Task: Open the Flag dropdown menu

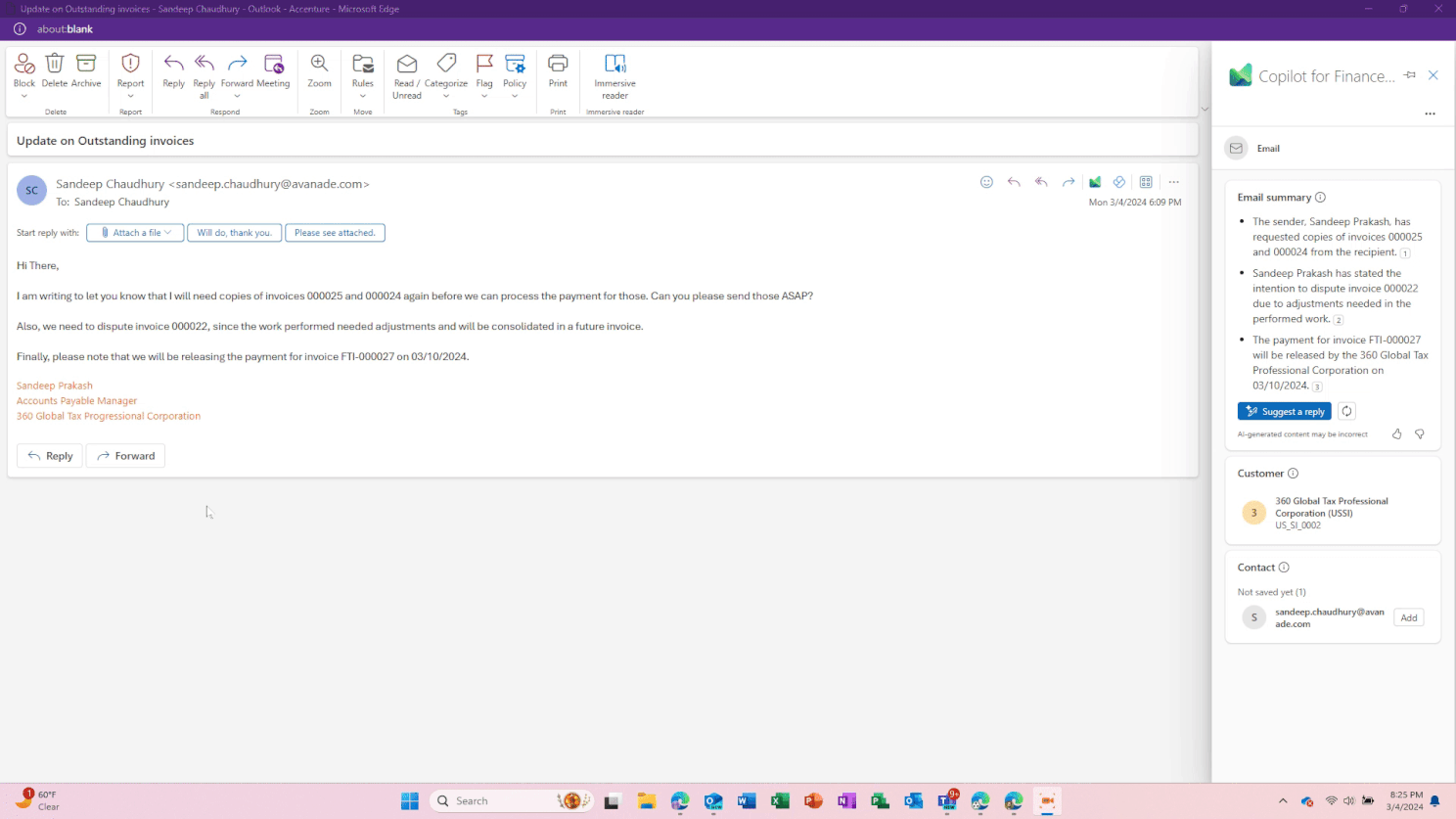Action: tap(484, 96)
